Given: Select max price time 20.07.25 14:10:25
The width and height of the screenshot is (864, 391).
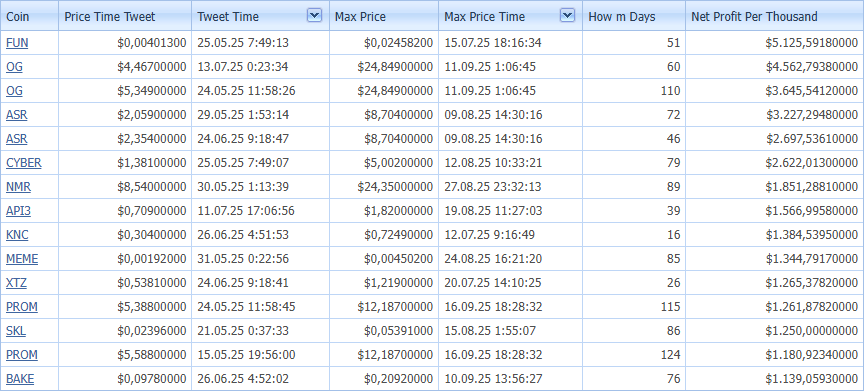Looking at the screenshot, I should [510, 283].
